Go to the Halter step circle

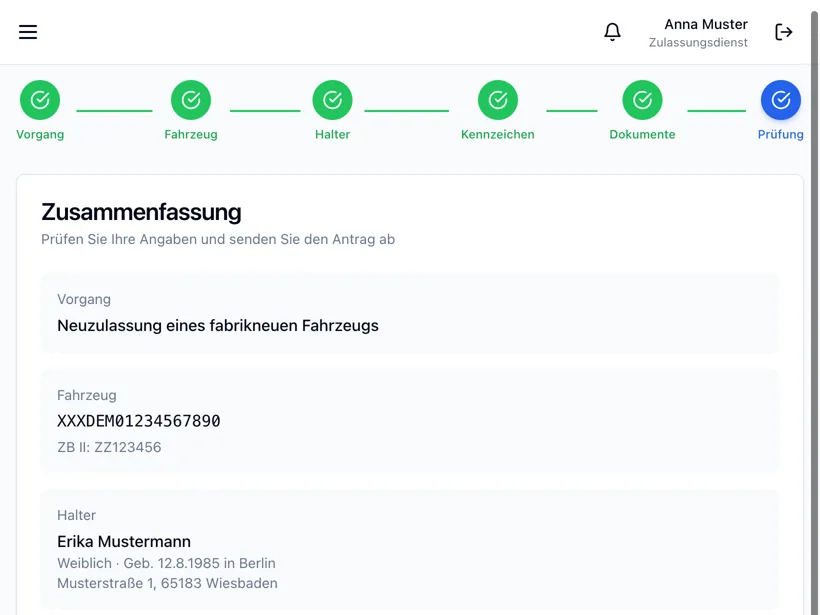[x=333, y=100]
